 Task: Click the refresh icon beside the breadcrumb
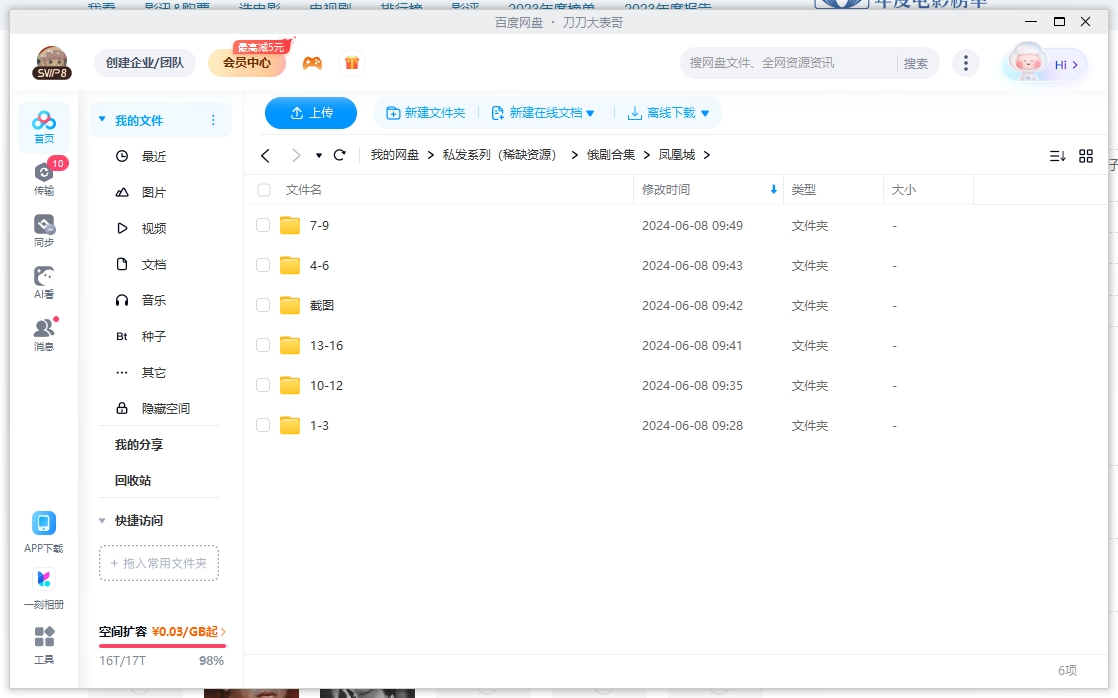[x=339, y=155]
